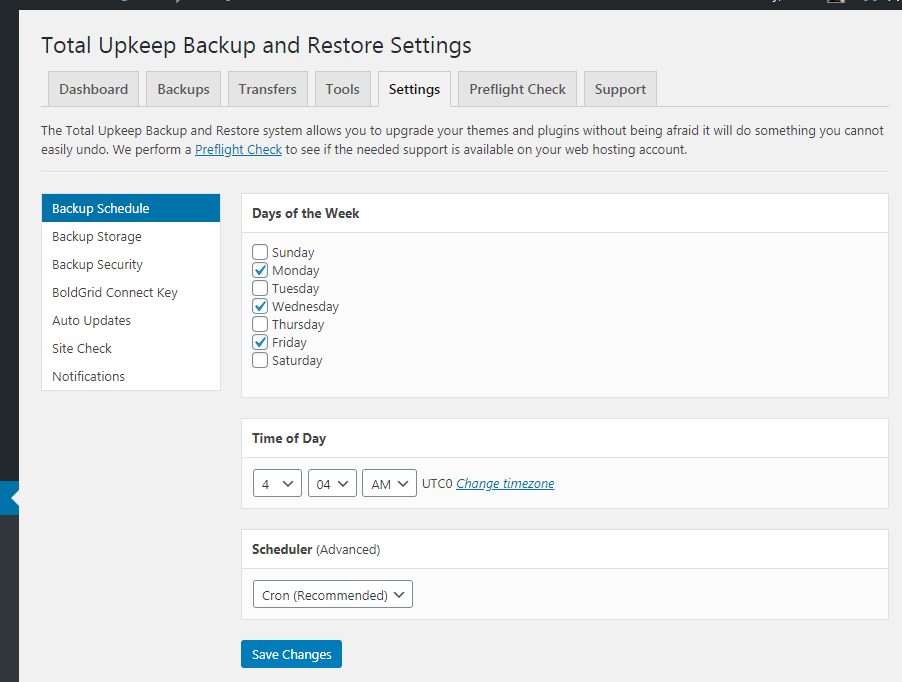
Task: Check the Sunday checkbox
Action: click(x=260, y=253)
